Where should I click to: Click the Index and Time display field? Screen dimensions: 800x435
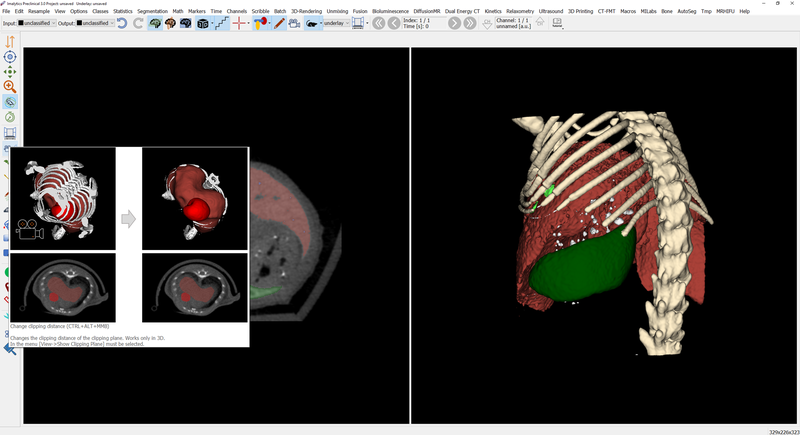click(423, 23)
